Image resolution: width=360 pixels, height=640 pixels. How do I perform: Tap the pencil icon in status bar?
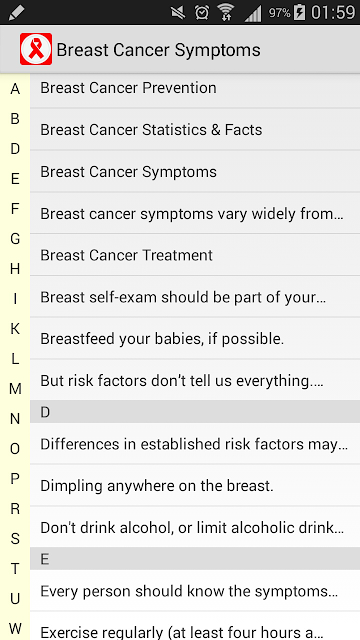click(x=16, y=13)
